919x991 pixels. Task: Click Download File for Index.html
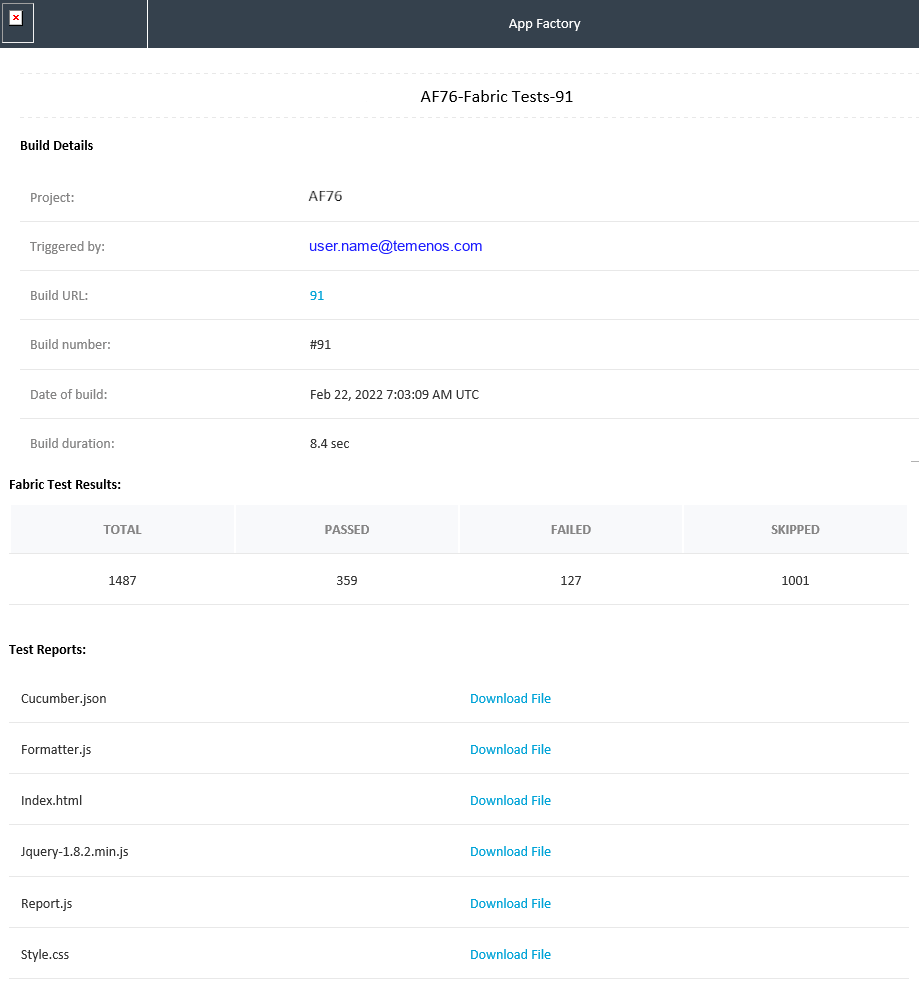tap(510, 801)
